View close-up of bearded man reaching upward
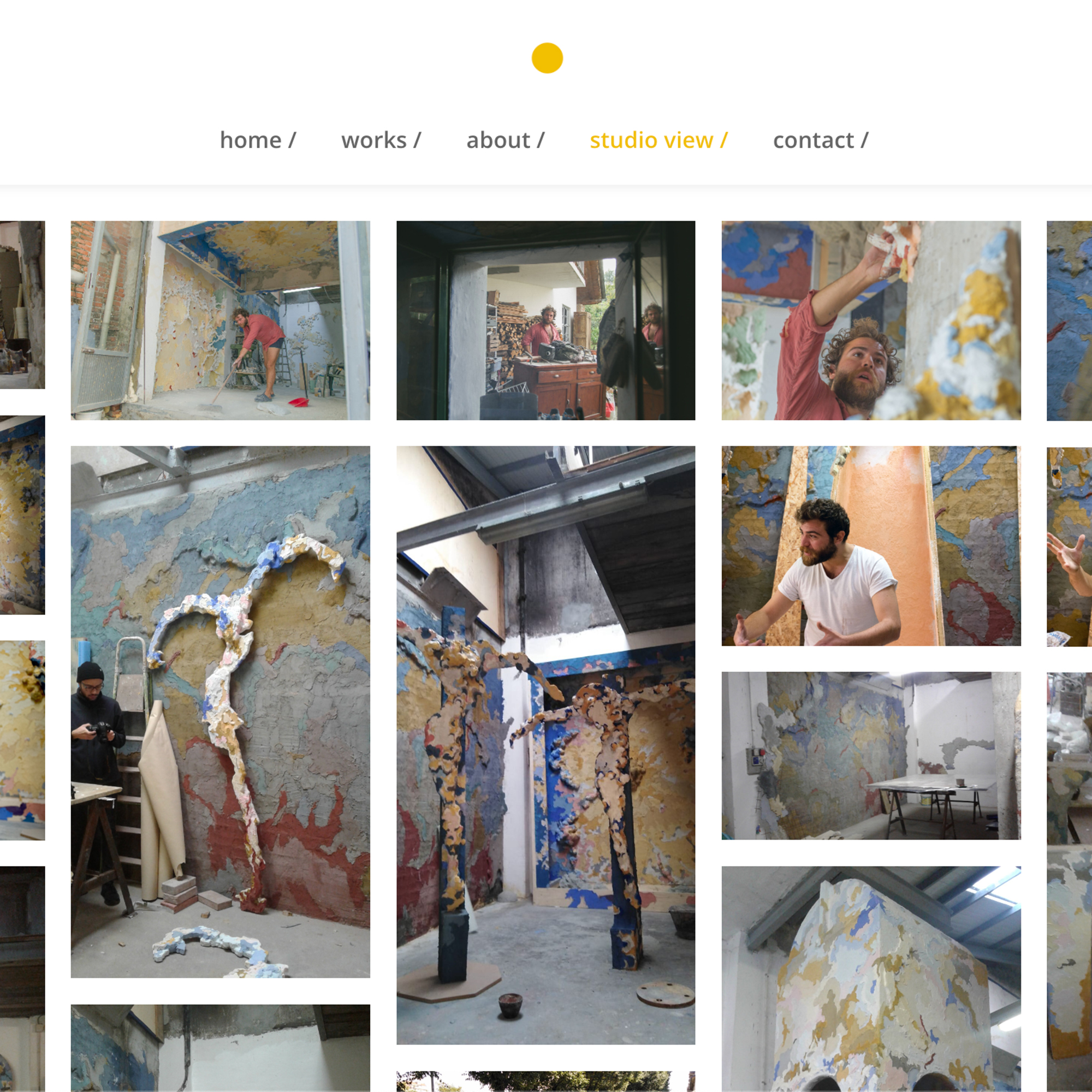This screenshot has height=1092, width=1092. click(871, 321)
